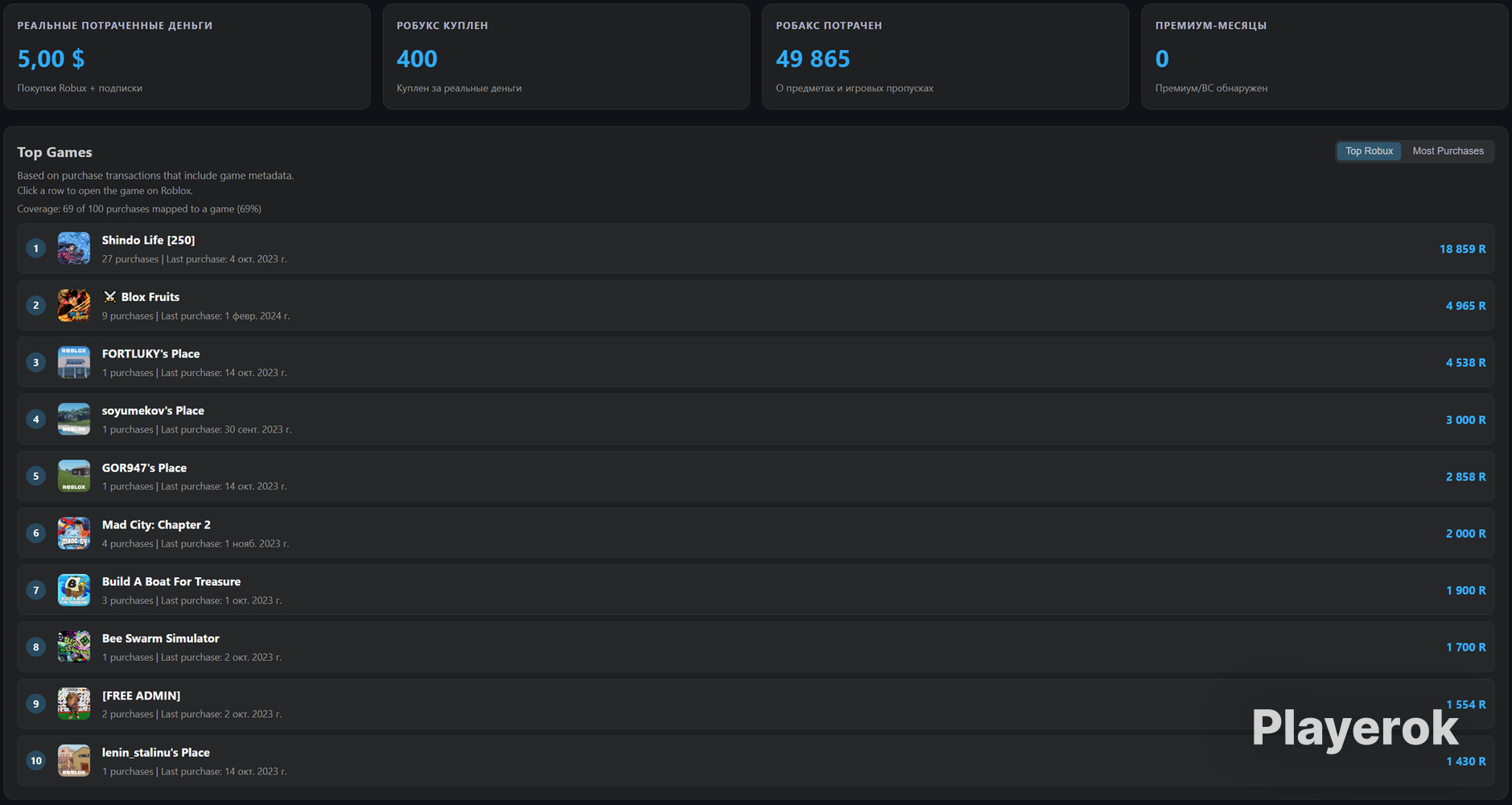Viewport: 1512px width, 805px height.
Task: Click 'Премиум/BC обнаружен' caption
Action: [1211, 89]
